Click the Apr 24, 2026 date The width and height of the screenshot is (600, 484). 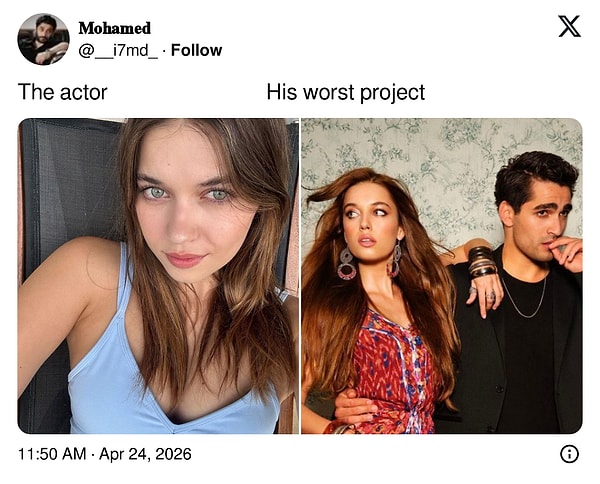[x=145, y=454]
